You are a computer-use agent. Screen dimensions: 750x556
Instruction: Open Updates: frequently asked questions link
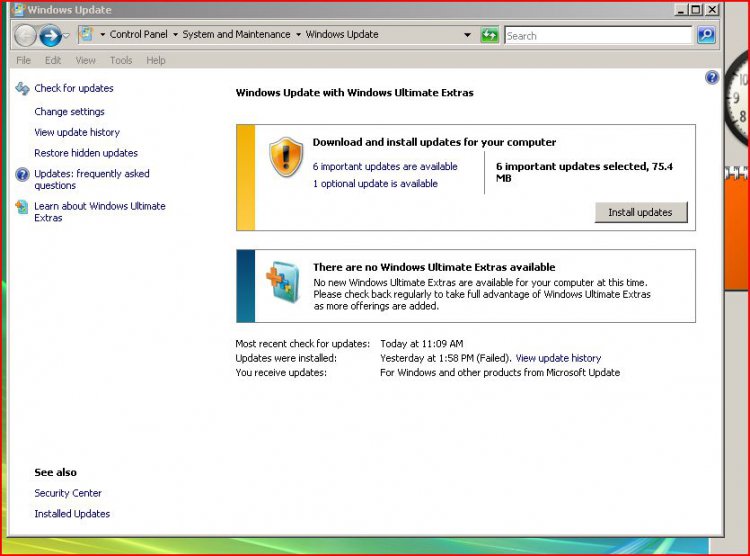(92, 179)
